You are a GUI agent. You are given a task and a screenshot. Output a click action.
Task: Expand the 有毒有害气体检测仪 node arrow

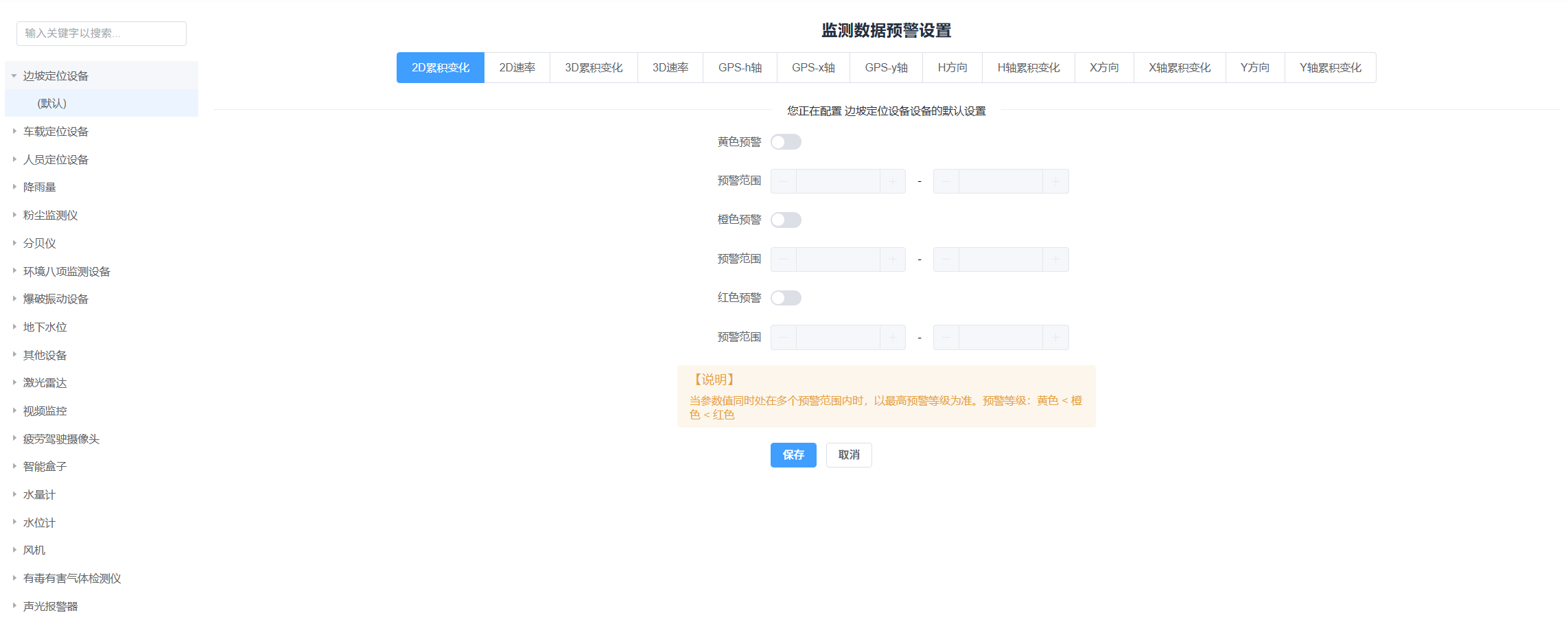[x=14, y=578]
